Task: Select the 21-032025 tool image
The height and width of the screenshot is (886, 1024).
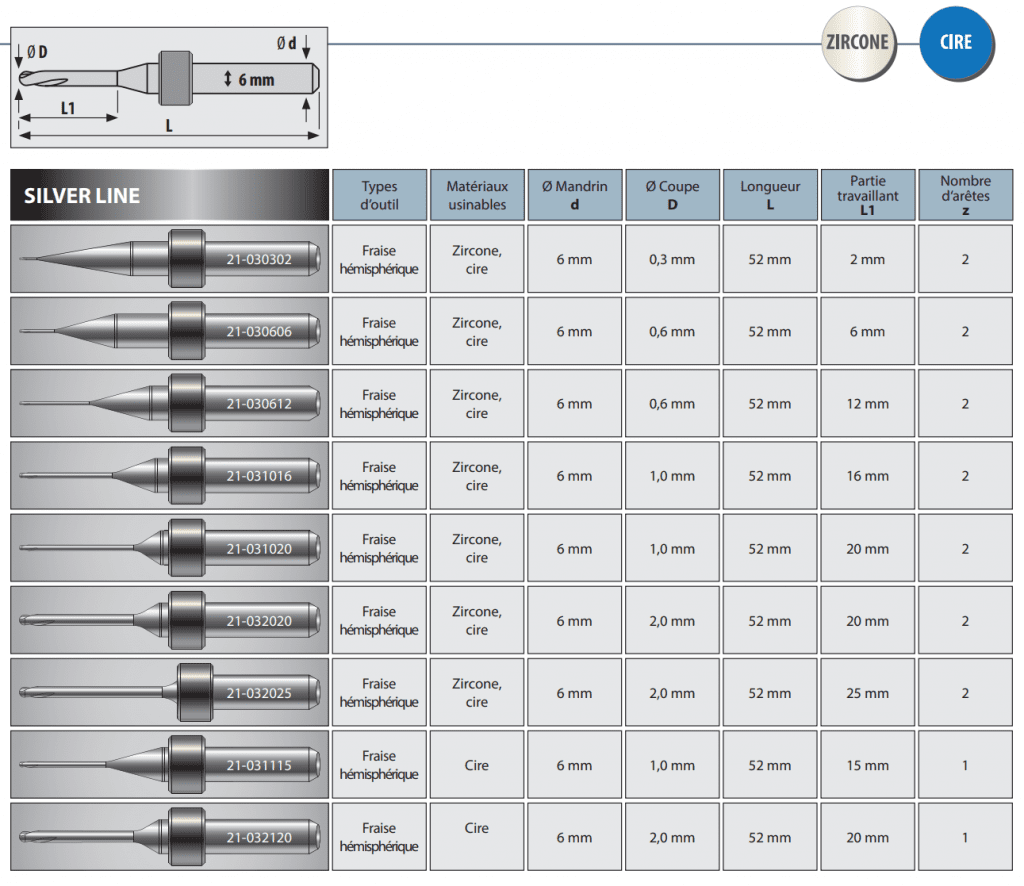Action: [169, 692]
